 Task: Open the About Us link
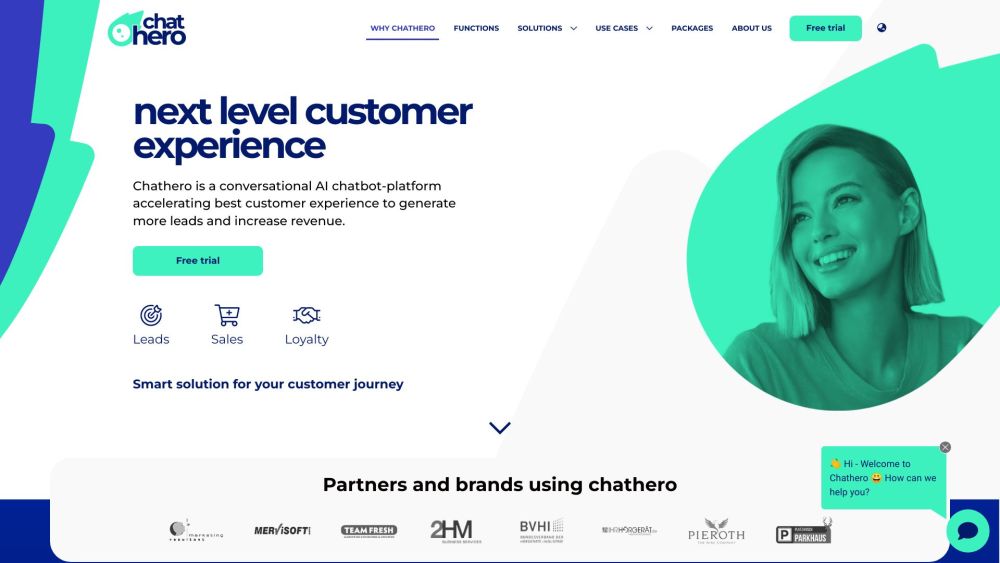751,28
